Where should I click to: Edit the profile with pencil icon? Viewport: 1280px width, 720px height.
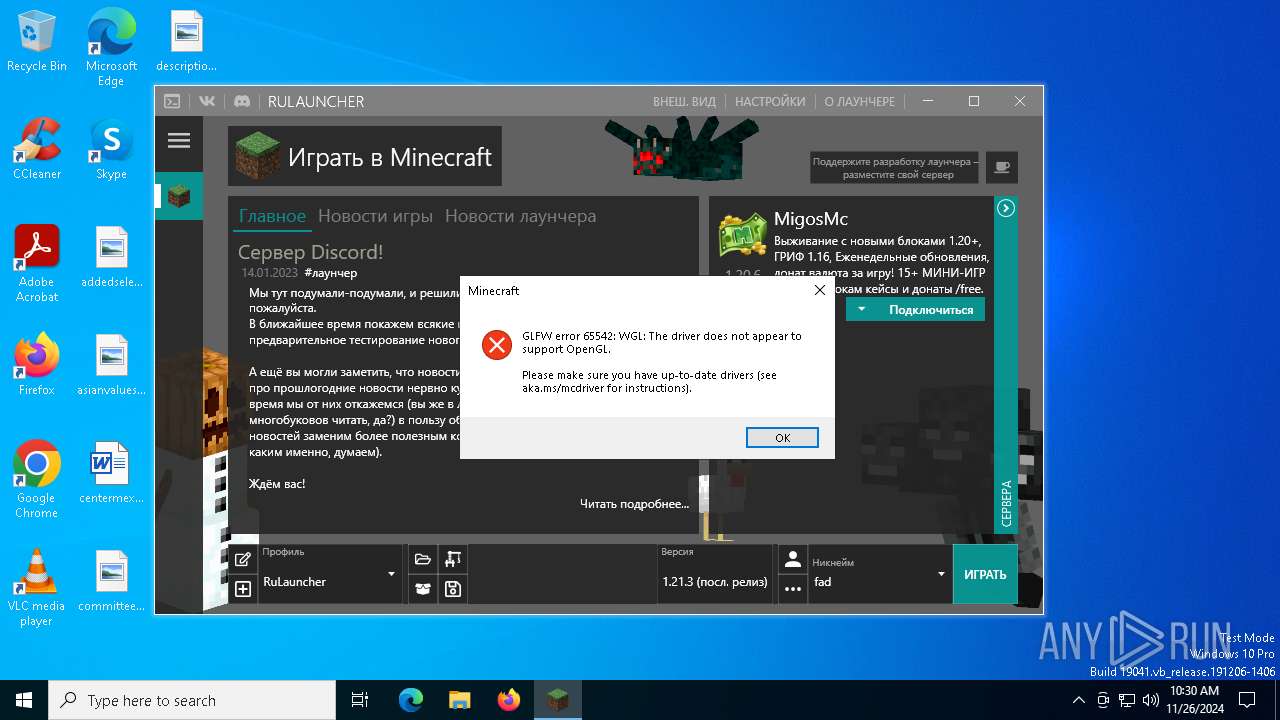pyautogui.click(x=243, y=560)
